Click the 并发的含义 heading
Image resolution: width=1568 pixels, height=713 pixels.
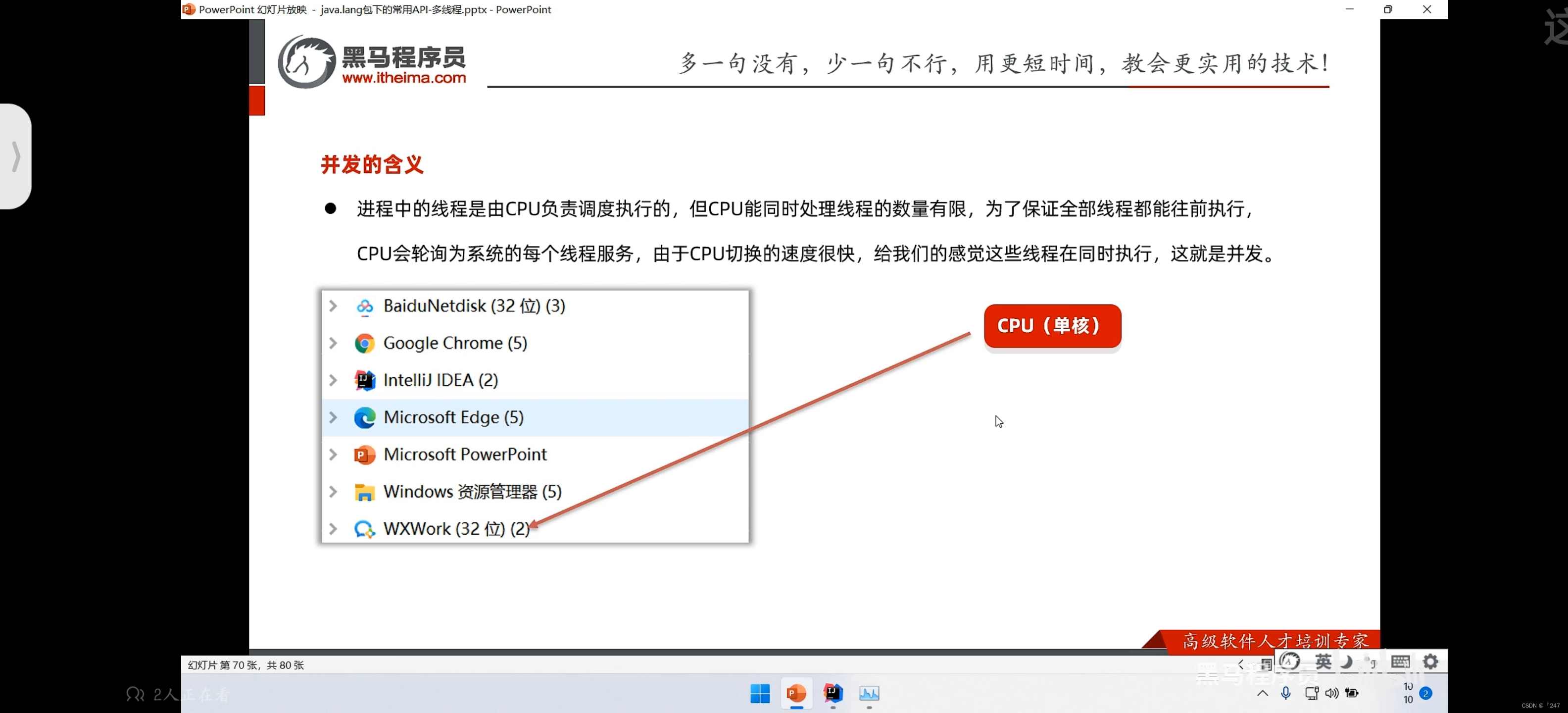coord(372,164)
